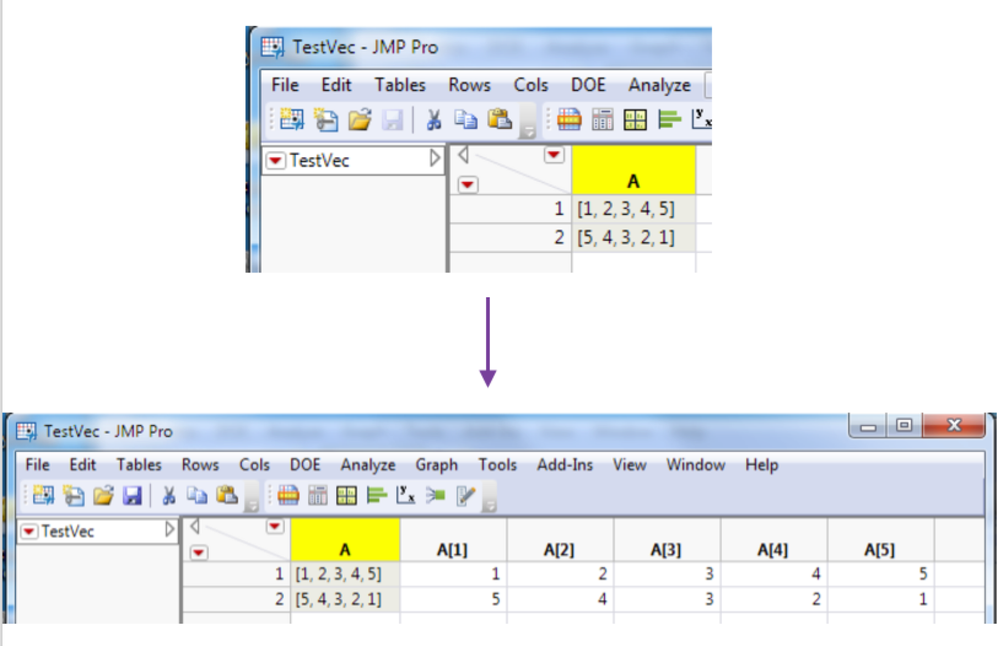The width and height of the screenshot is (998, 646).
Task: Click New Script icon in lower window
Action: (74, 495)
